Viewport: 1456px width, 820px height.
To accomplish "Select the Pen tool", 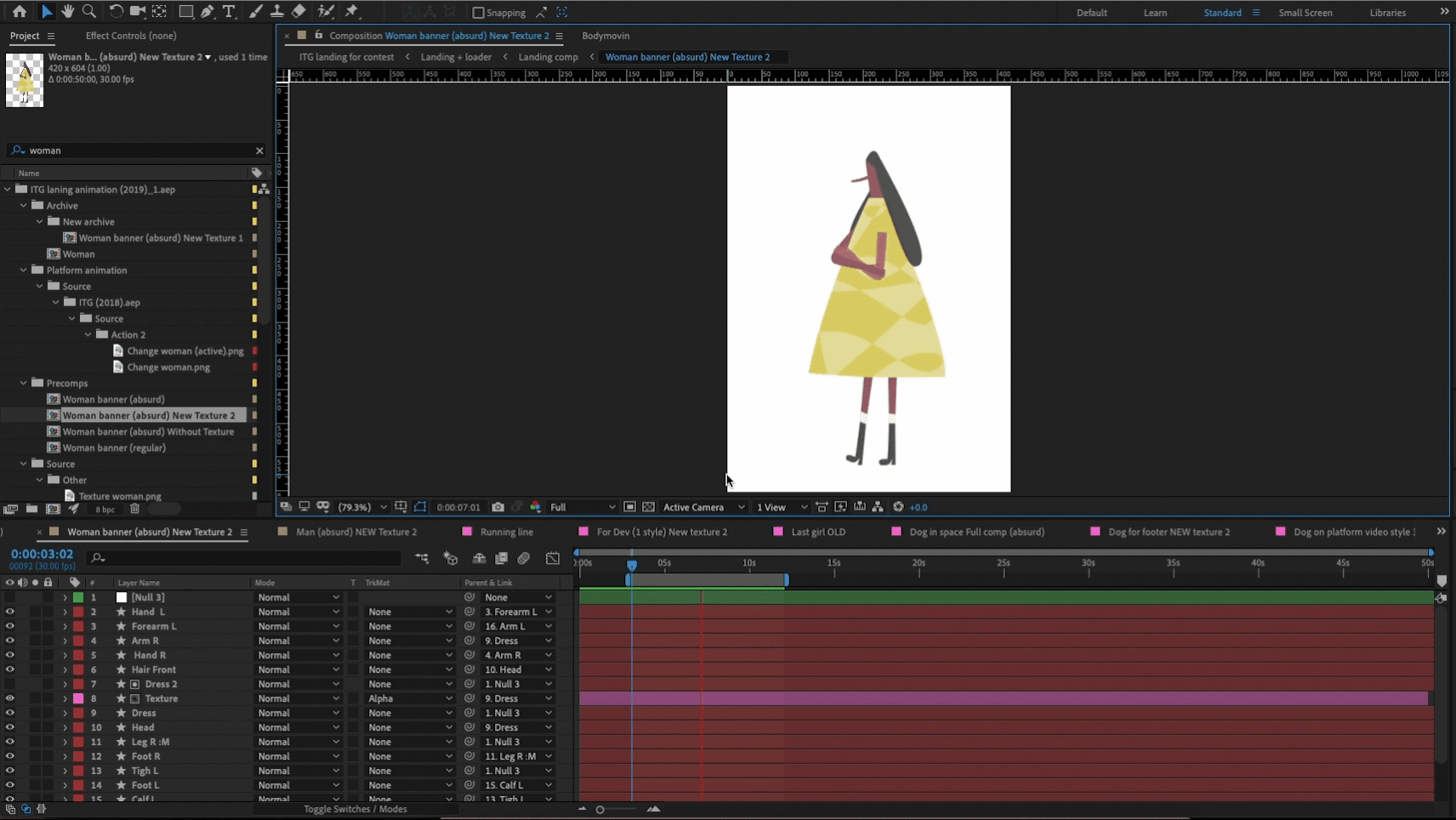I will pyautogui.click(x=208, y=12).
